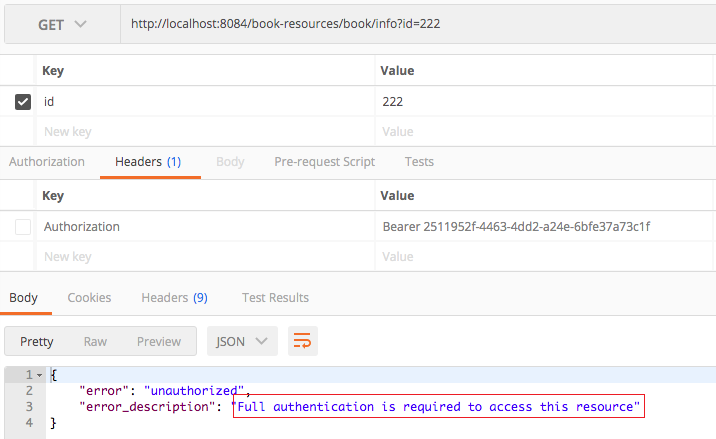716x439 pixels.
Task: Click the headers Value column header
Action: pos(397,196)
